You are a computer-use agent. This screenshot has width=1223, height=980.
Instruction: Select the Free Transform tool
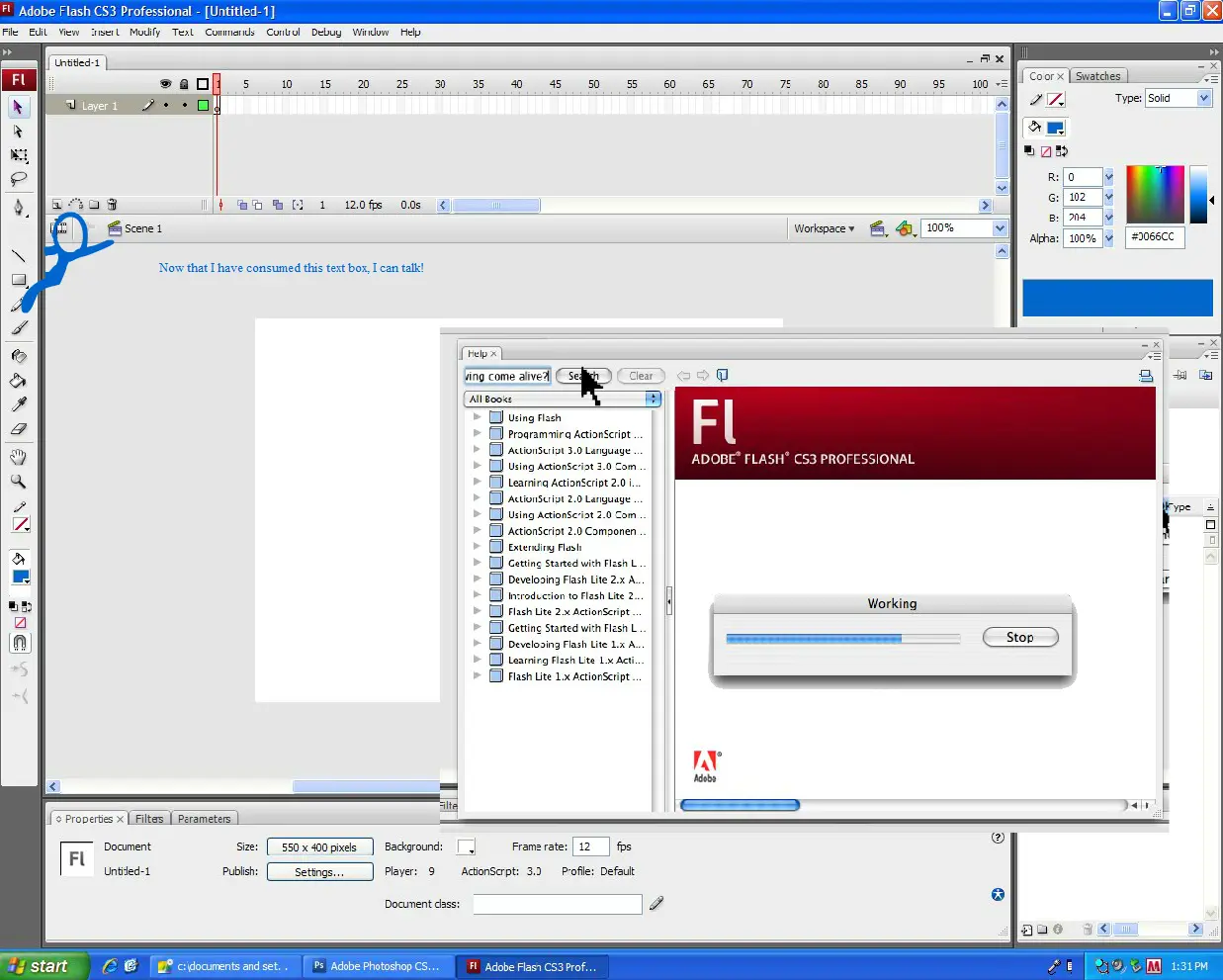(x=18, y=155)
